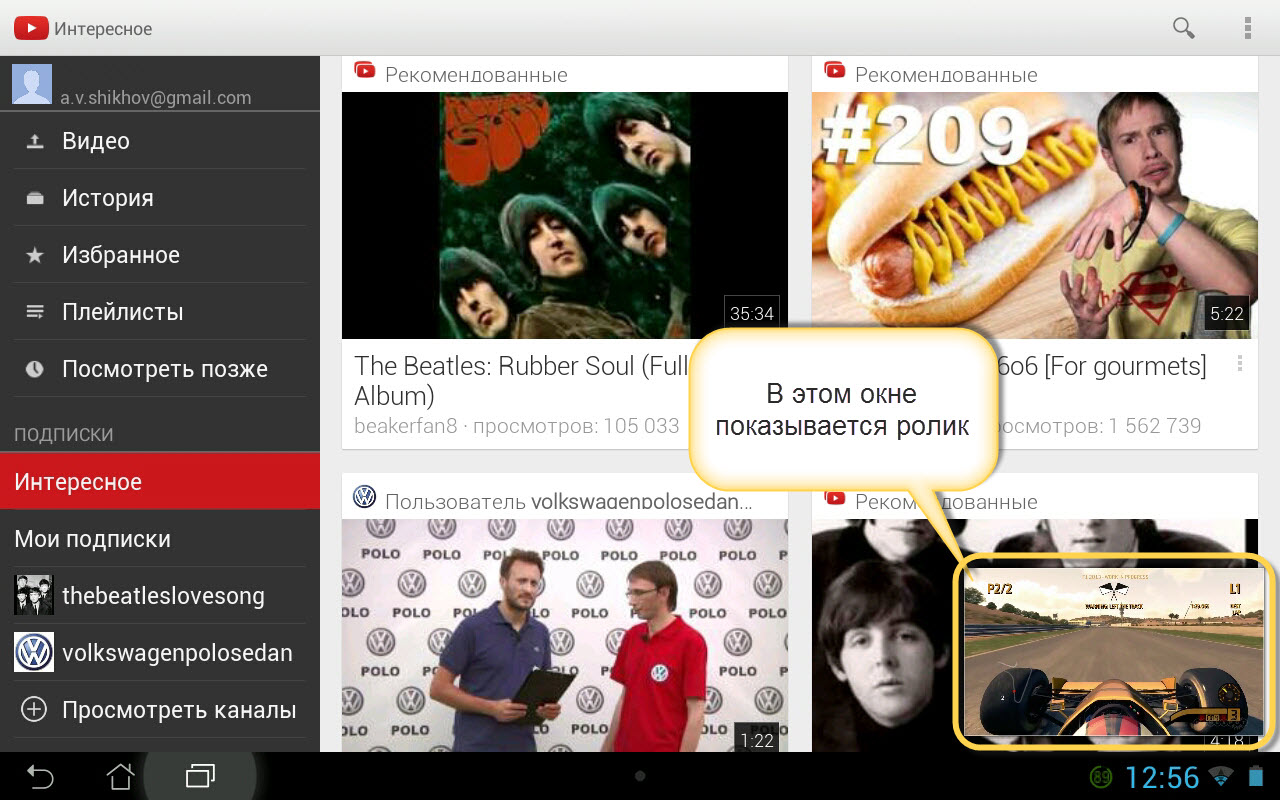The width and height of the screenshot is (1280, 800).
Task: Tap the account avatar for a.v.shikhov@gmail.com
Action: click(32, 84)
